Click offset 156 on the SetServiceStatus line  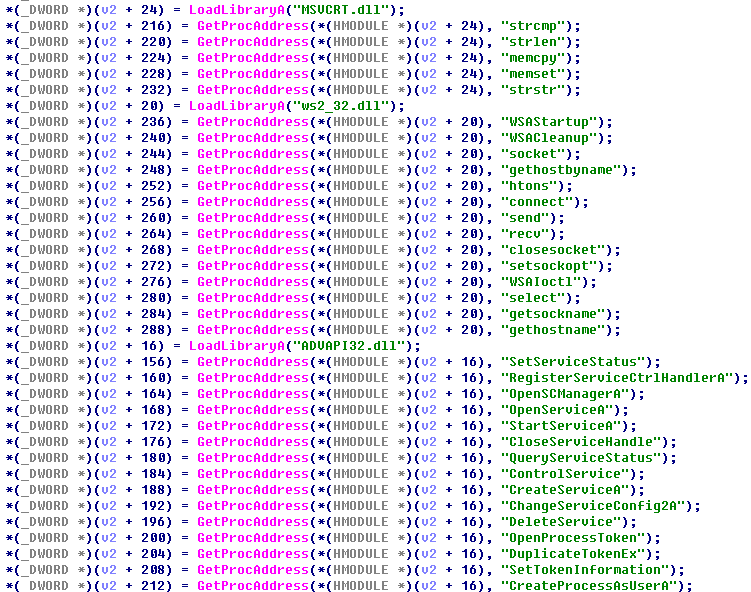coord(152,362)
